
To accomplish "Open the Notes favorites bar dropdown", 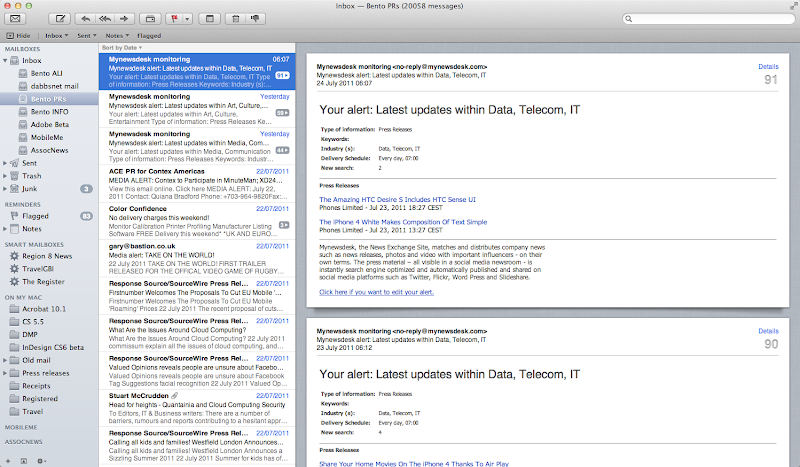I will [117, 36].
